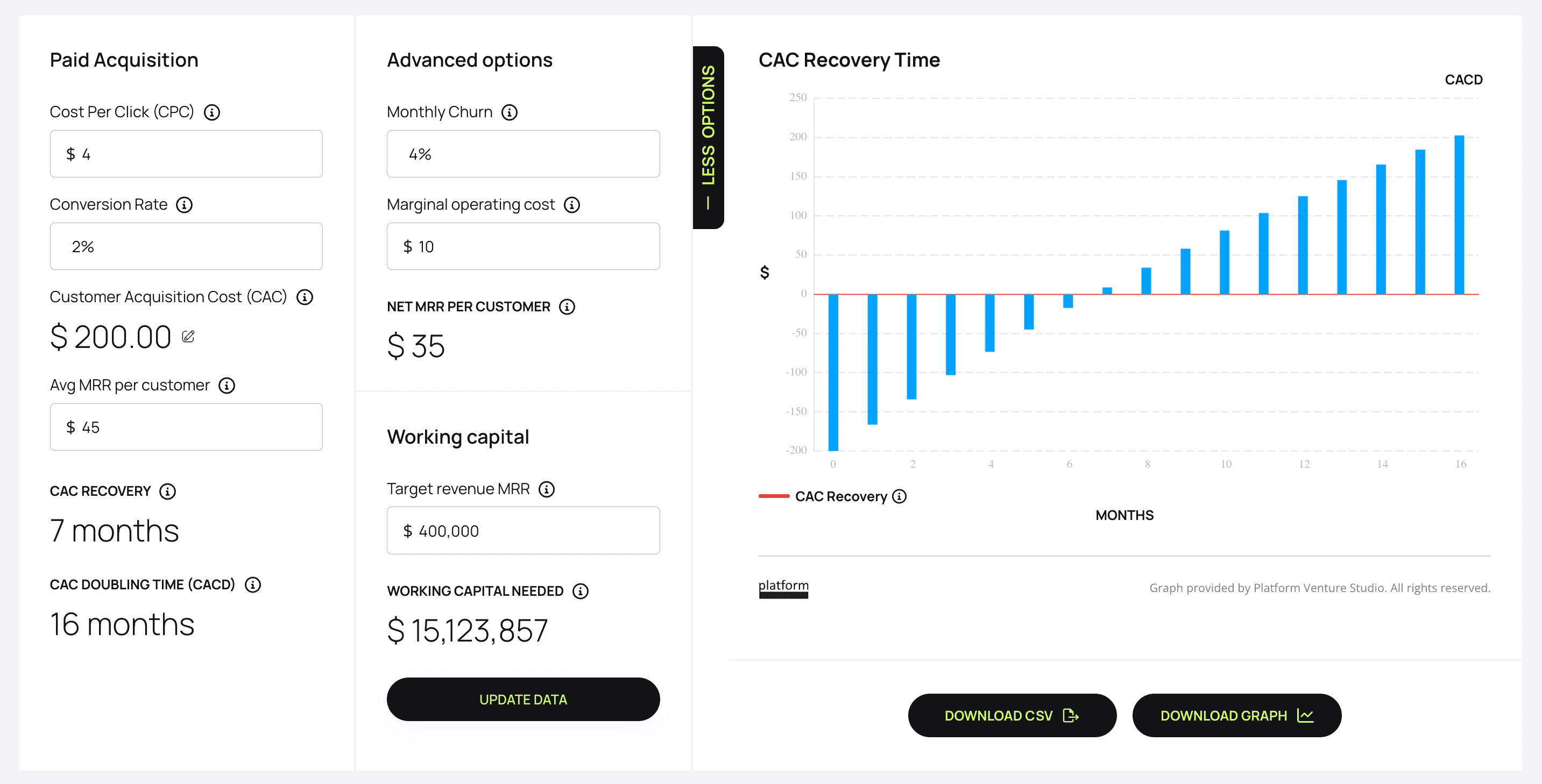Collapse the Less Options side tab

(x=708, y=137)
